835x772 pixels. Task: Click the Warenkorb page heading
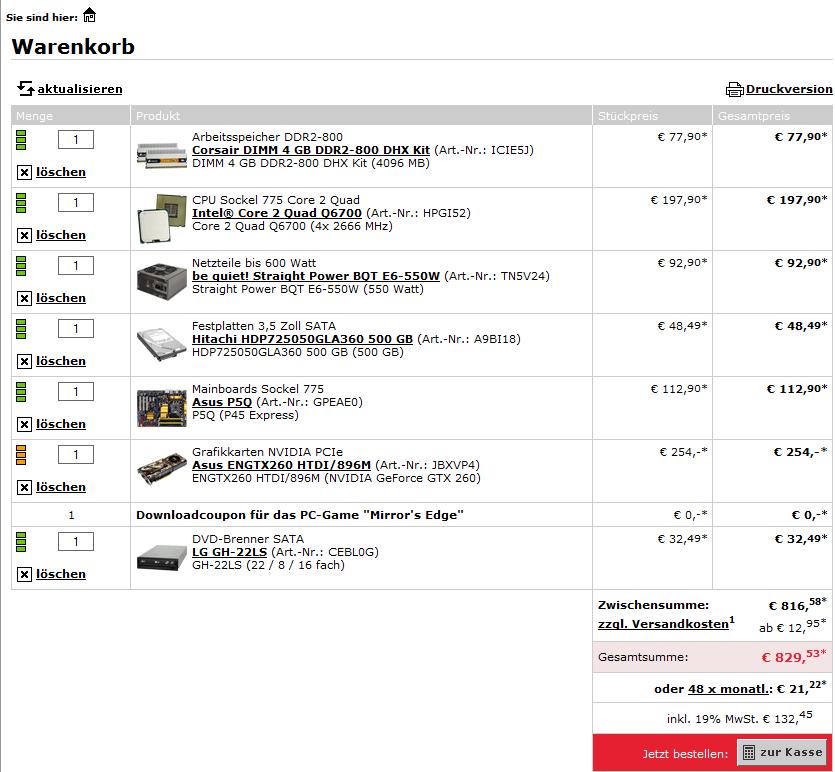[73, 47]
